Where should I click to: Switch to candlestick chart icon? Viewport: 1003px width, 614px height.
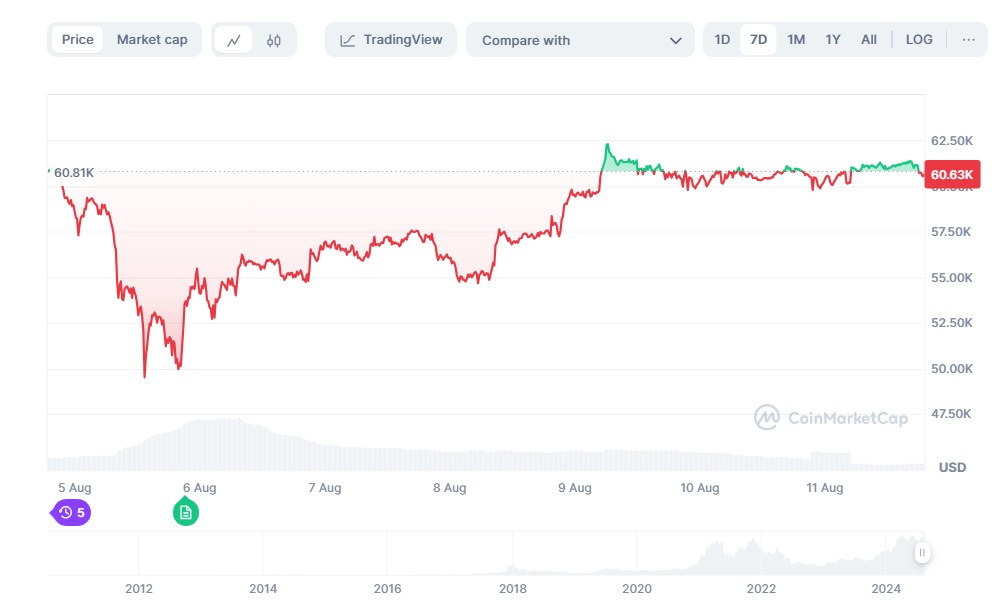[x=274, y=40]
